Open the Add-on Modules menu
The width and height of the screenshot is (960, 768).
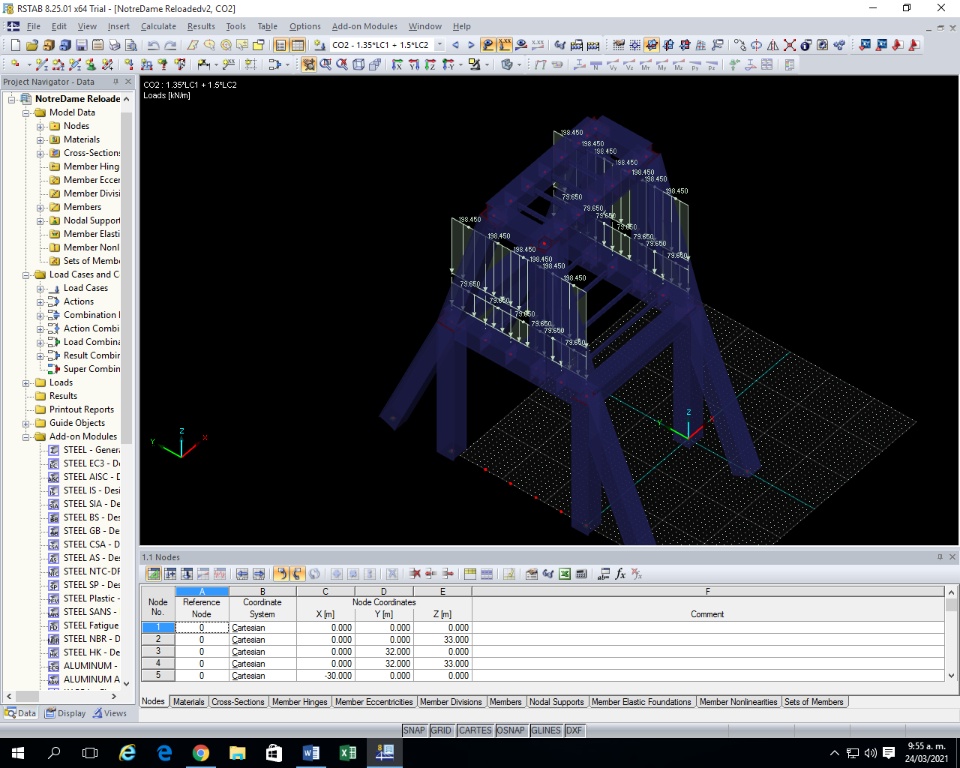(x=364, y=26)
